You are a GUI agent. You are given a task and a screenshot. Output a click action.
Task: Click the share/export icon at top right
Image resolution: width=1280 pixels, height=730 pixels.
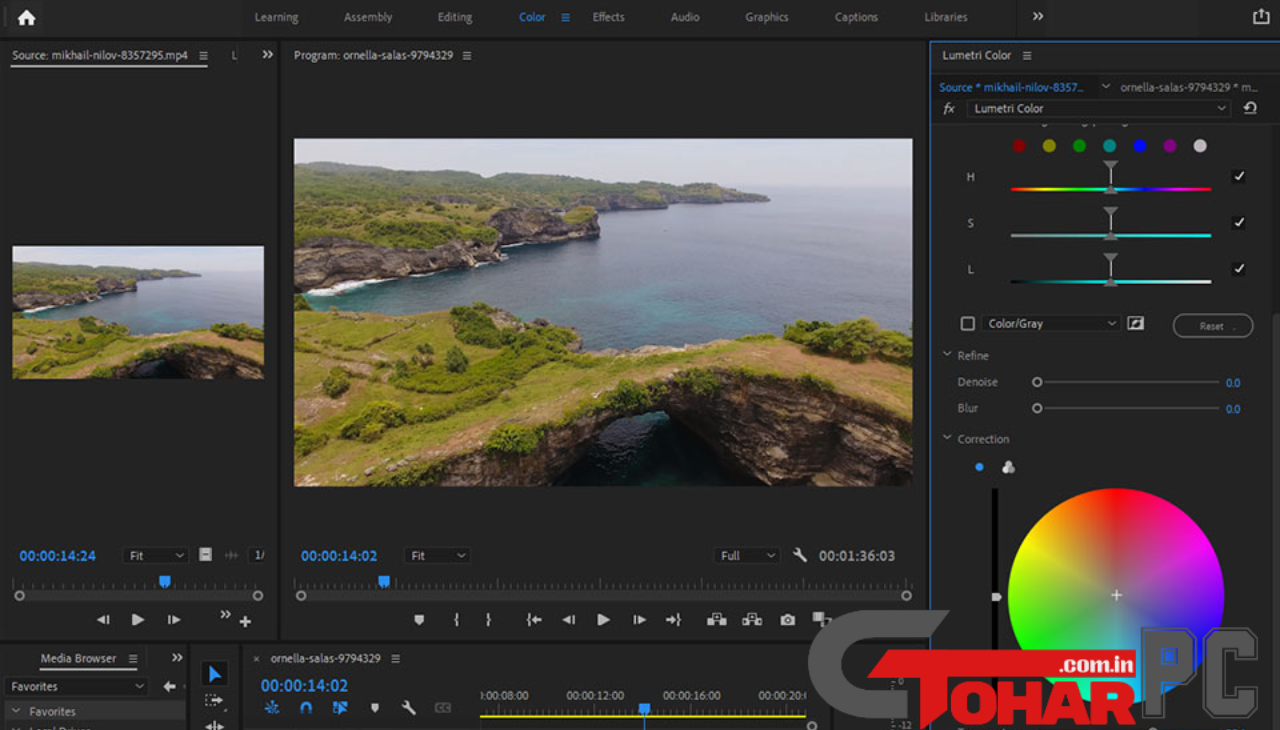1261,17
